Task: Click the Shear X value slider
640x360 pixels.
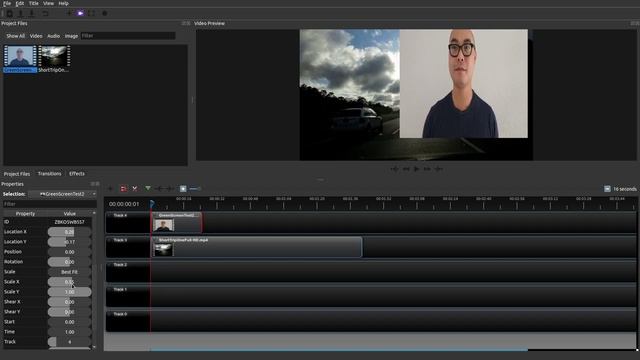Action: click(69, 302)
